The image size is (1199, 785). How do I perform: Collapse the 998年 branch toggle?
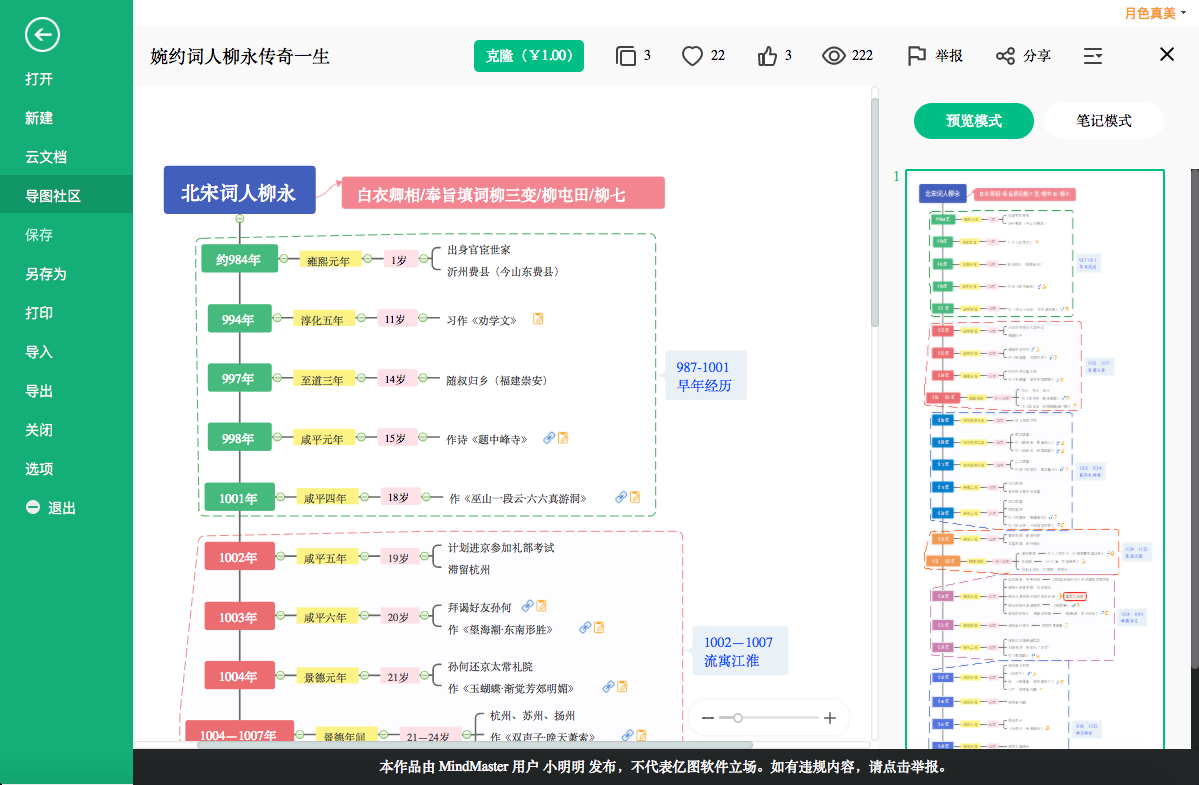click(x=278, y=436)
